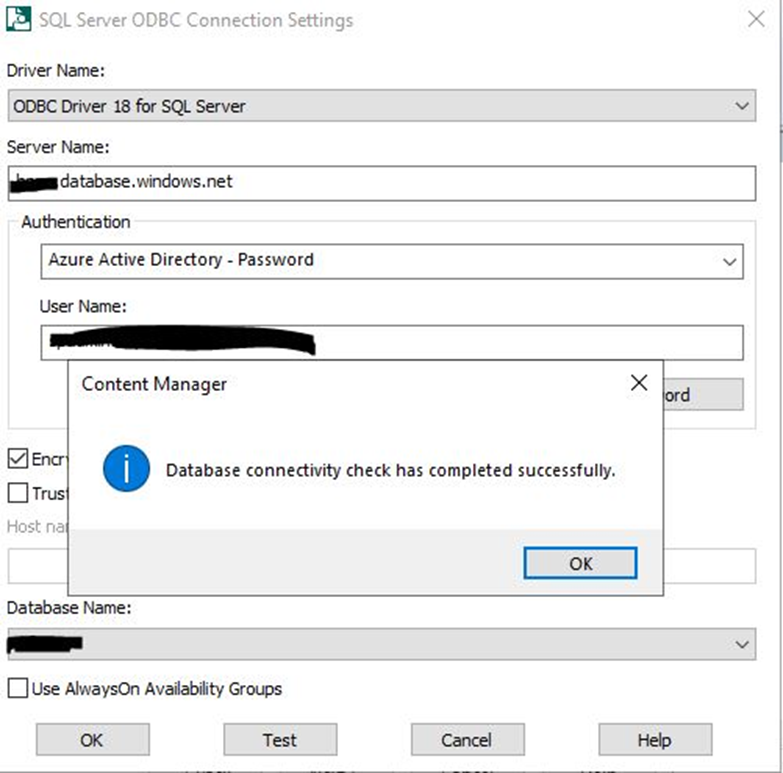Open the Database Name dropdown list
The image size is (783, 773).
coord(742,644)
